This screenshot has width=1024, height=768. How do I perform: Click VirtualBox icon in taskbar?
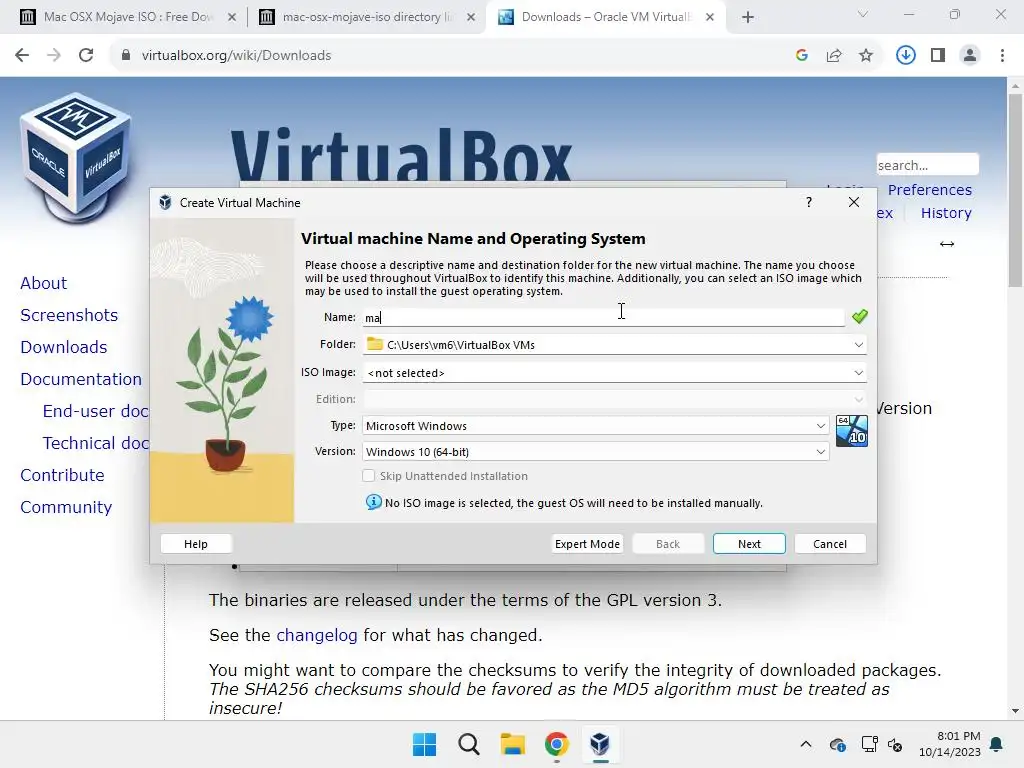click(x=600, y=744)
